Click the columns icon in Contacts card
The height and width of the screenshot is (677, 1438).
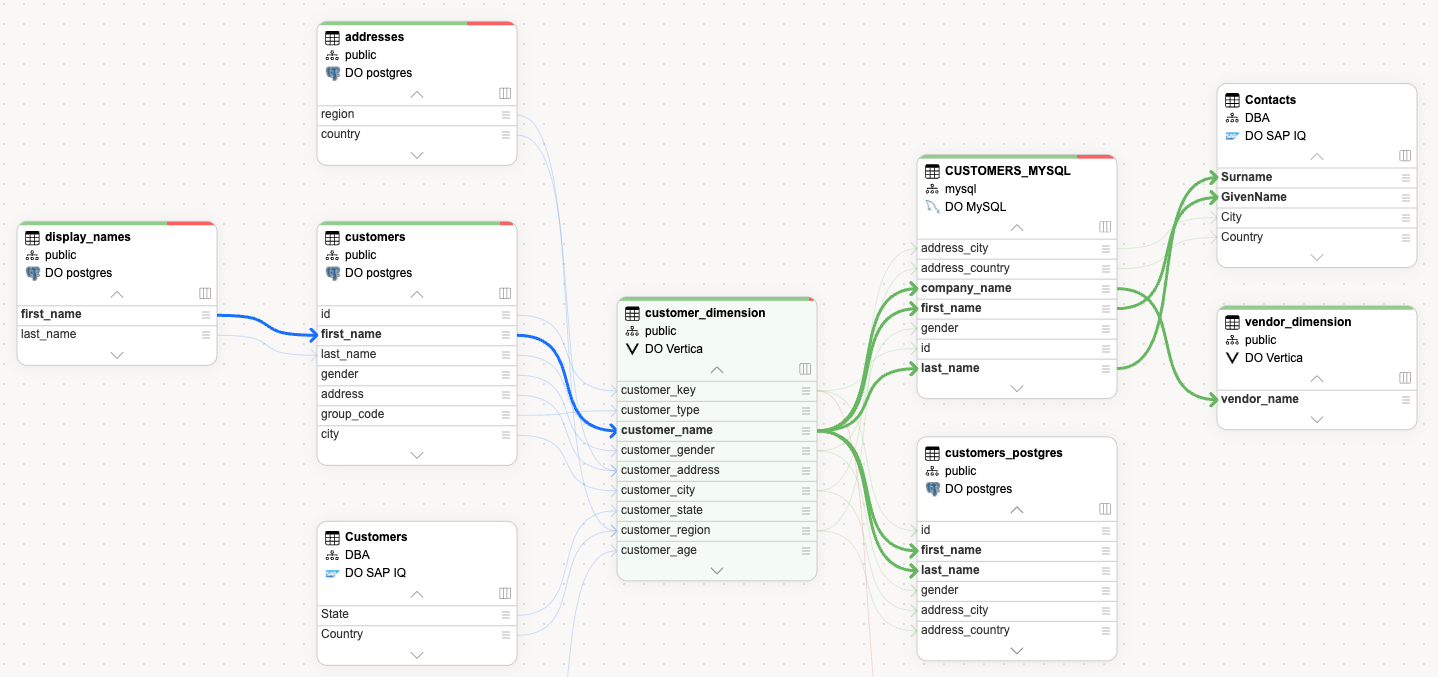tap(1405, 156)
